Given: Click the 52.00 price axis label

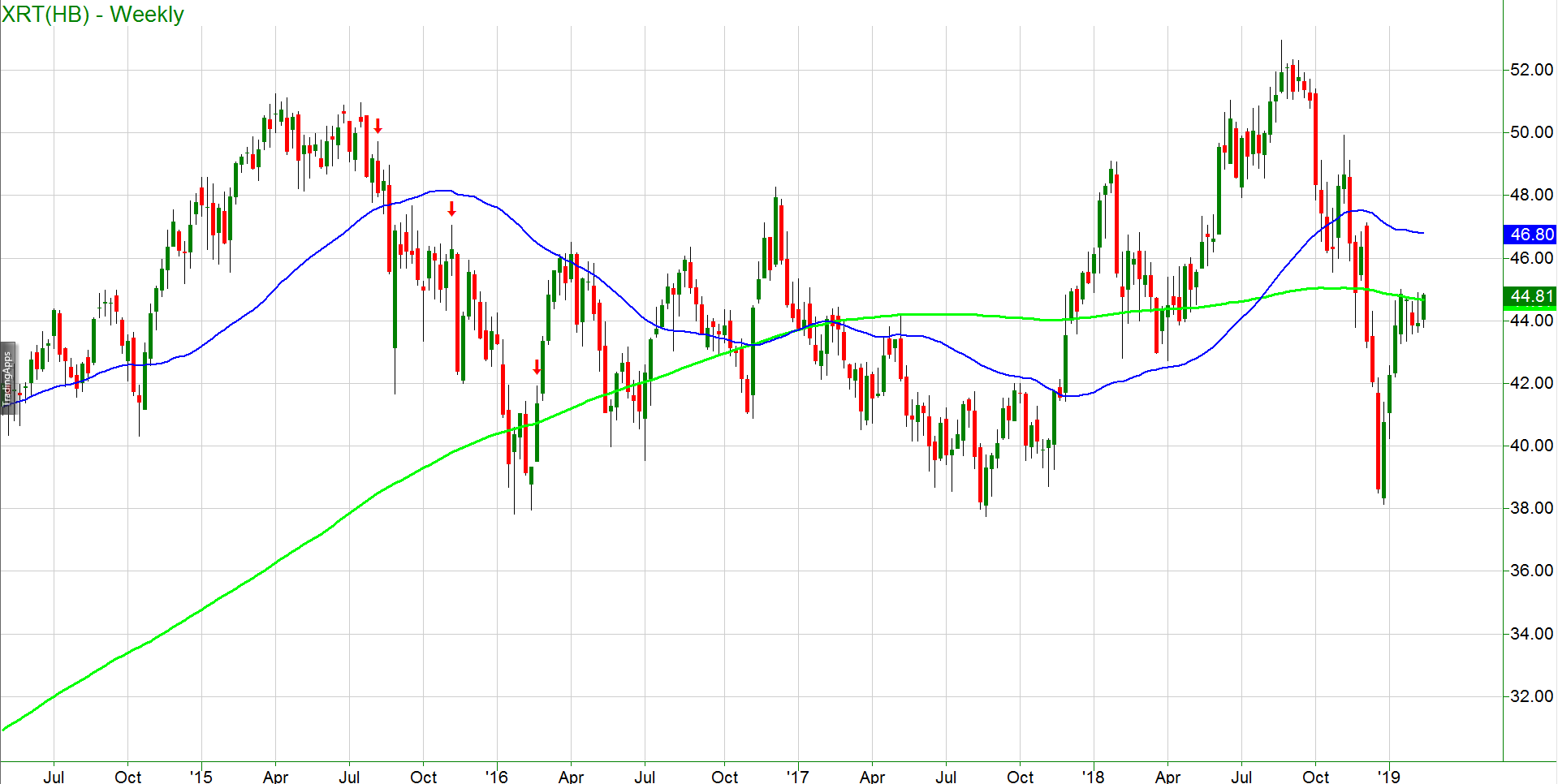Looking at the screenshot, I should click(x=1530, y=70).
